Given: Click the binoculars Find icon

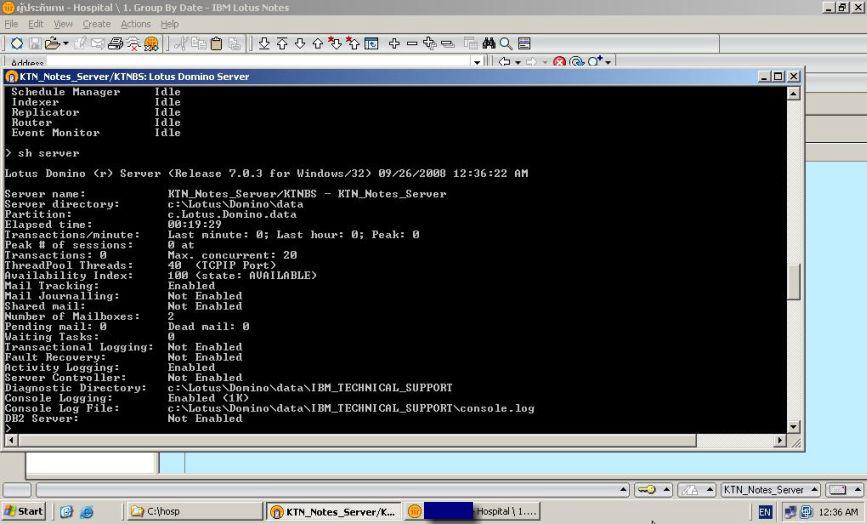Looking at the screenshot, I should pos(489,43).
